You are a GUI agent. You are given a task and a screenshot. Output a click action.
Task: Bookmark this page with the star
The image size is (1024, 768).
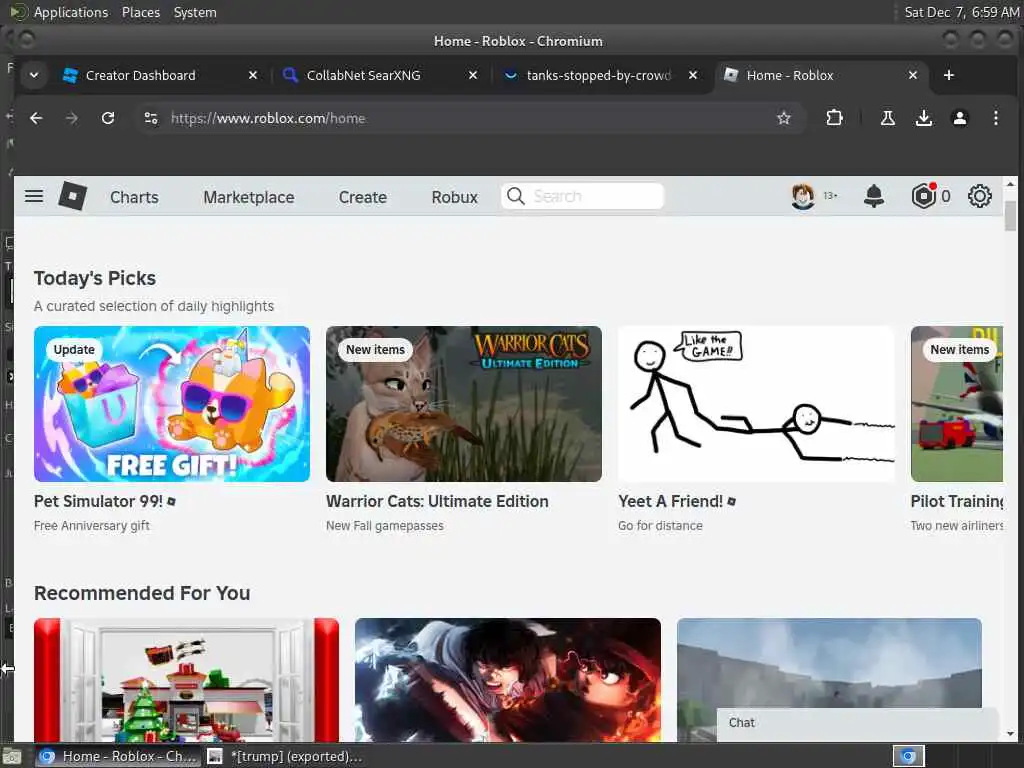click(x=784, y=118)
